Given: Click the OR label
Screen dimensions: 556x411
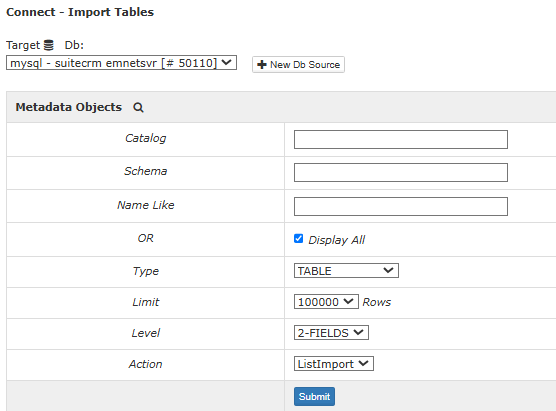Looking at the screenshot, I should click(145, 238).
